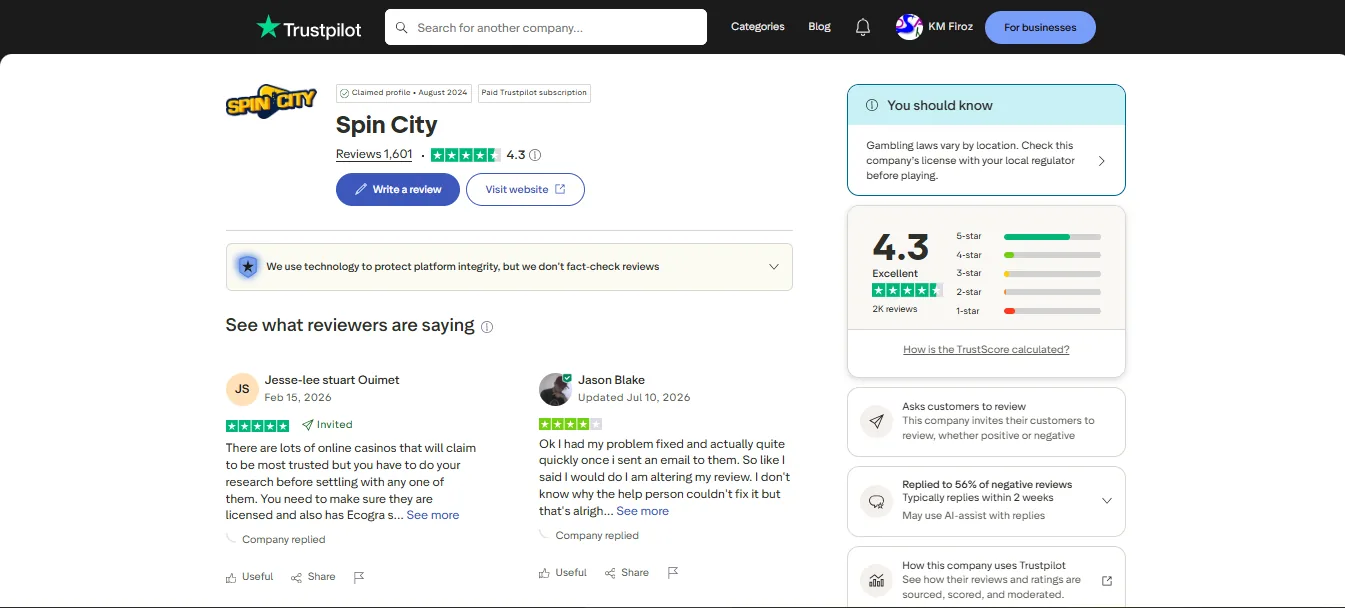Expand the 'Replied to 56% of negative reviews' card

[1107, 501]
